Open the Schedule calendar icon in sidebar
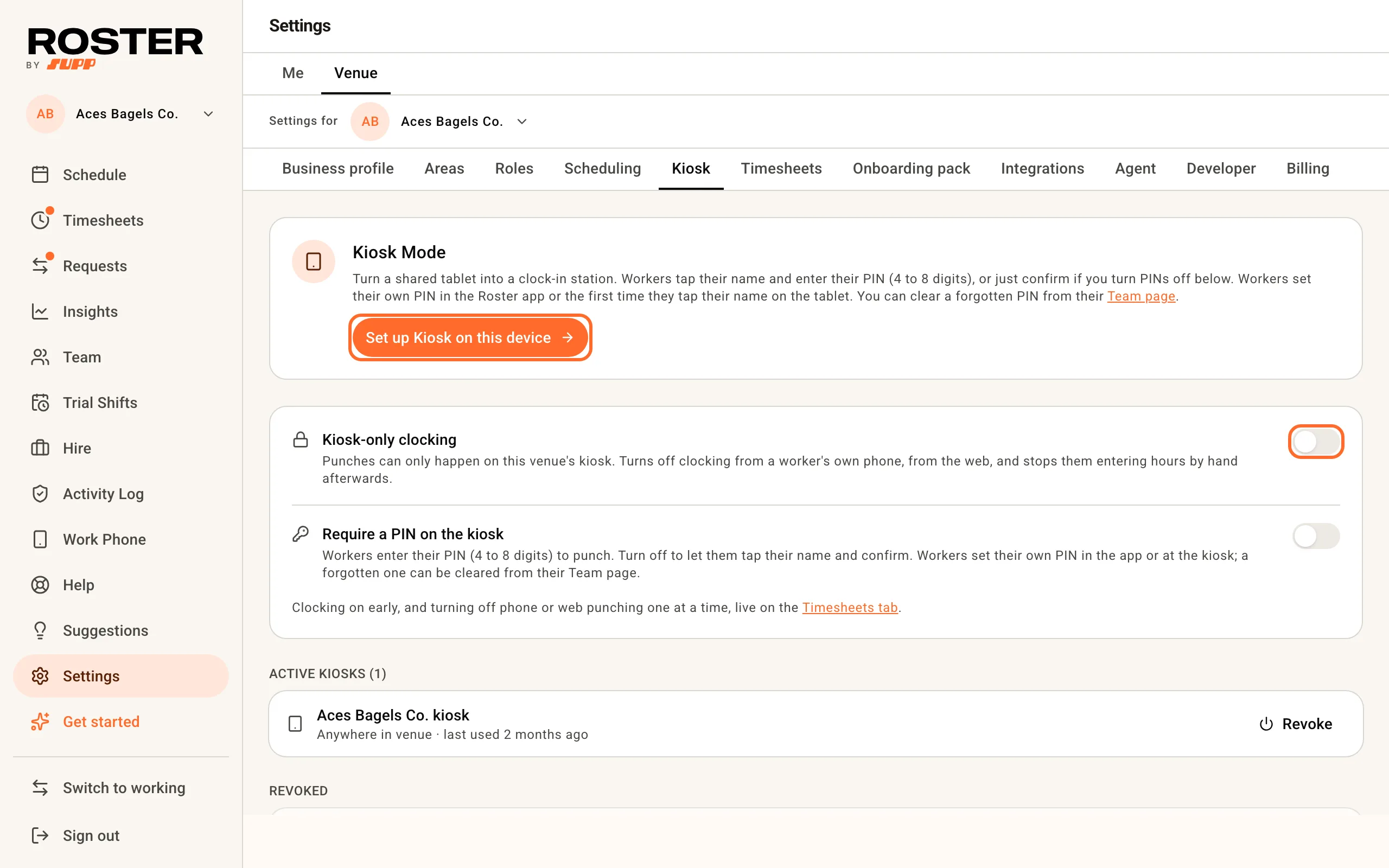 (x=40, y=175)
